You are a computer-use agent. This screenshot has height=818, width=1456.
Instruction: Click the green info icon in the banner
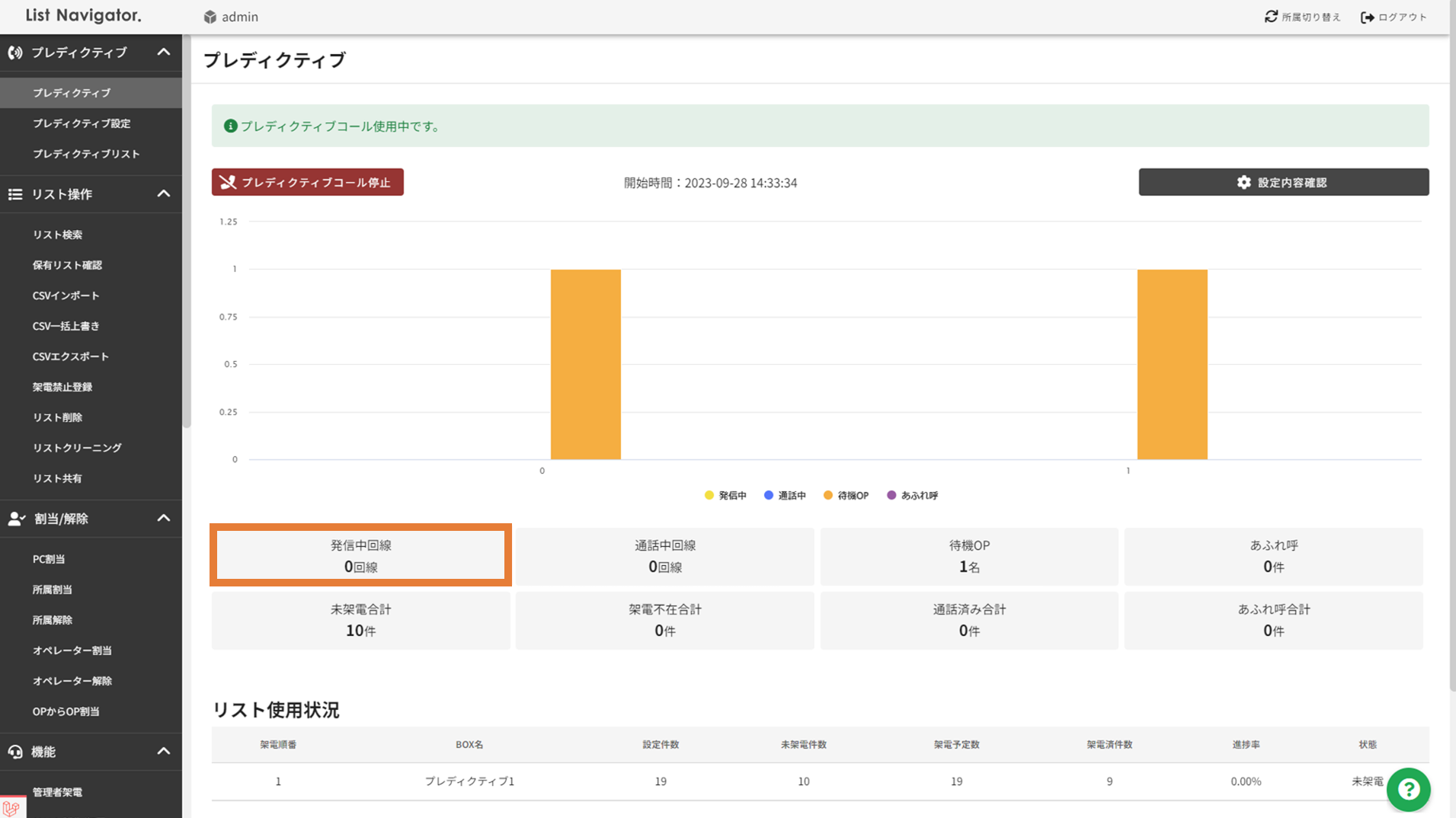tap(230, 126)
